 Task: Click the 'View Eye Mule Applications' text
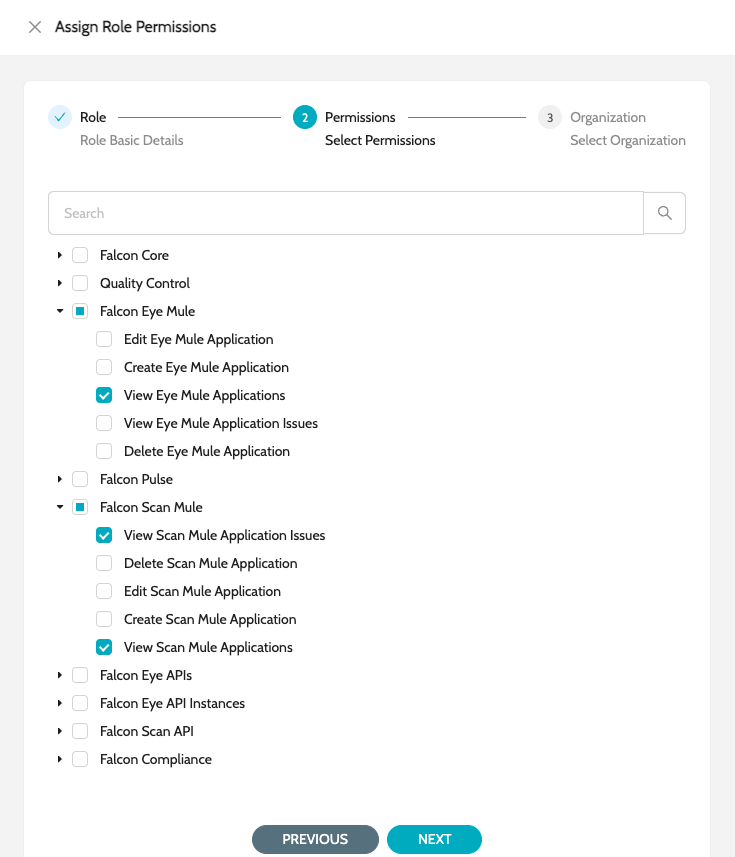204,396
